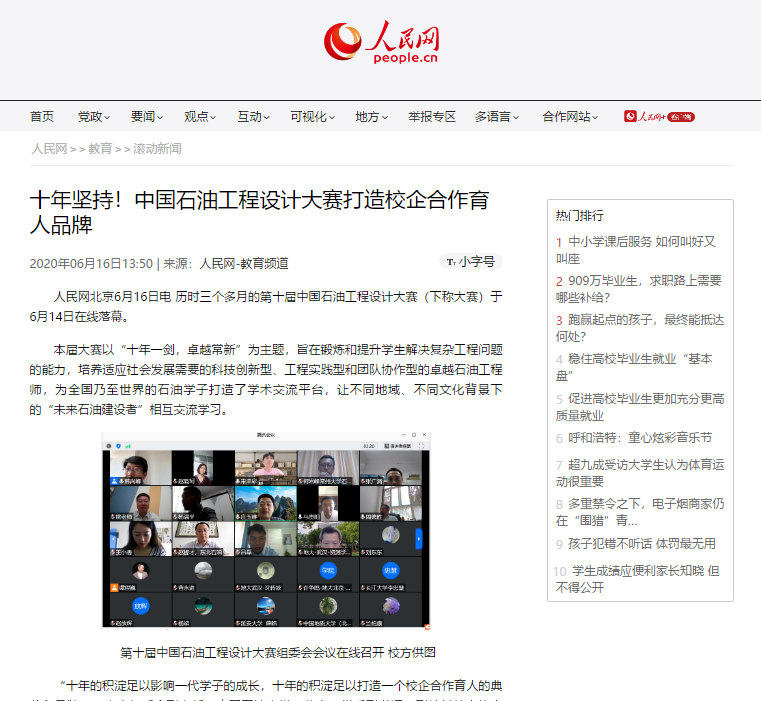Expand the 要闻 dropdown menu
This screenshot has width=761, height=701.
tap(147, 117)
